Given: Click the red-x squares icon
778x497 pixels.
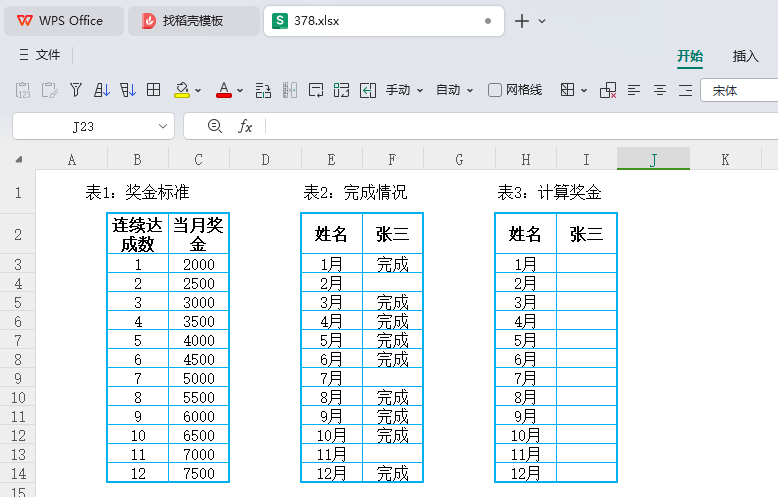Looking at the screenshot, I should (608, 90).
